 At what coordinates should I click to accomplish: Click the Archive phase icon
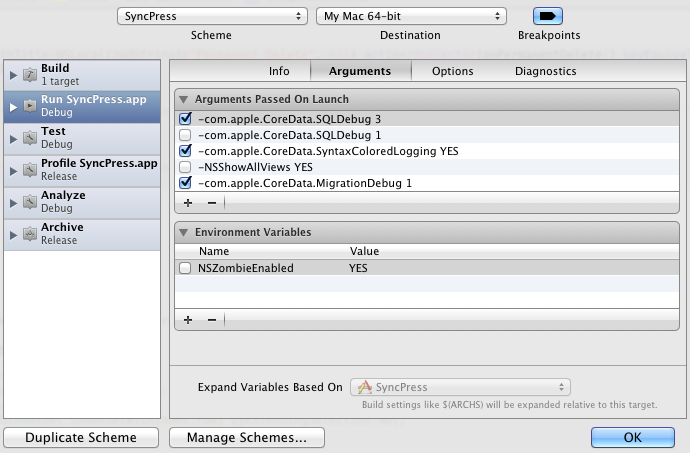click(x=29, y=234)
